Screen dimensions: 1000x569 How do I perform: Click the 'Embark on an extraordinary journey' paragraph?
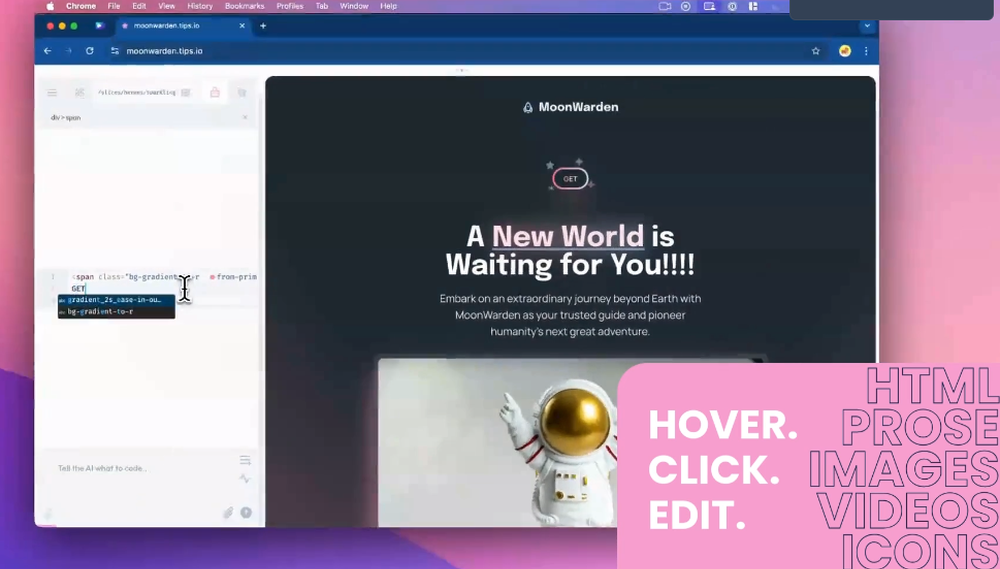pos(570,315)
